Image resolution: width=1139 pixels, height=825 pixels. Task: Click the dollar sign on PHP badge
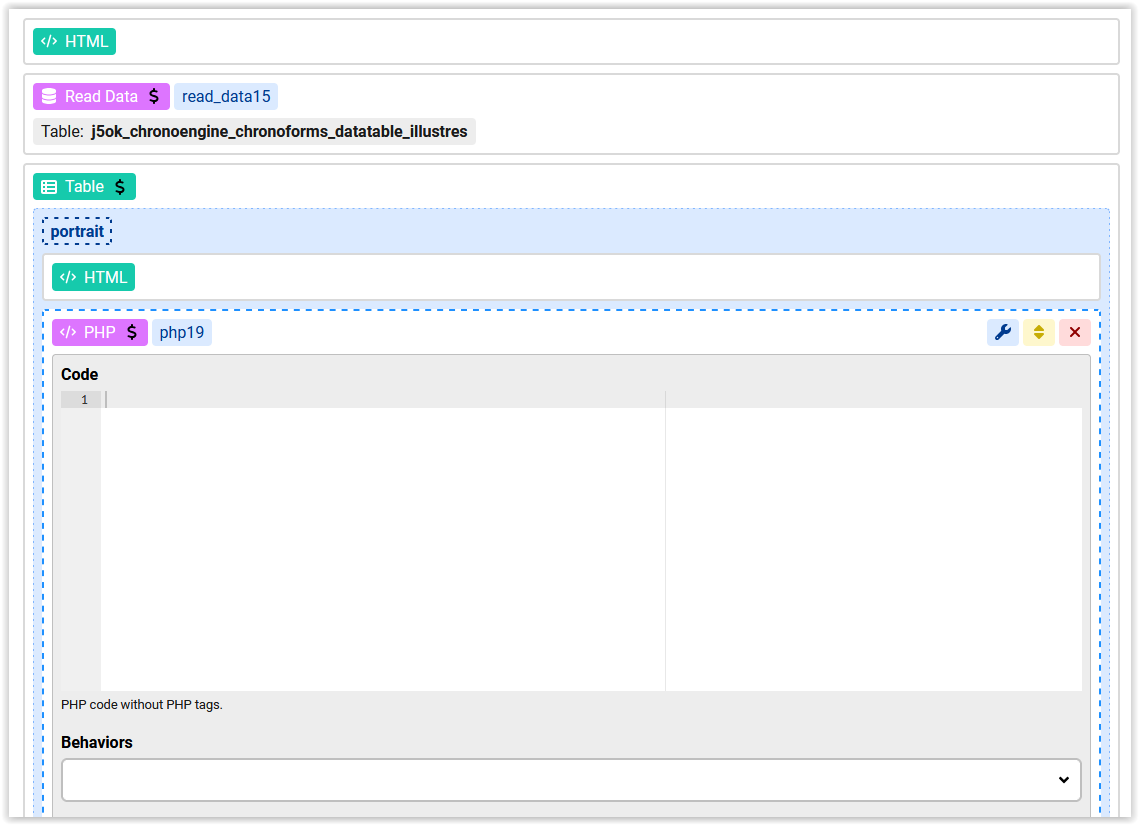click(x=132, y=333)
